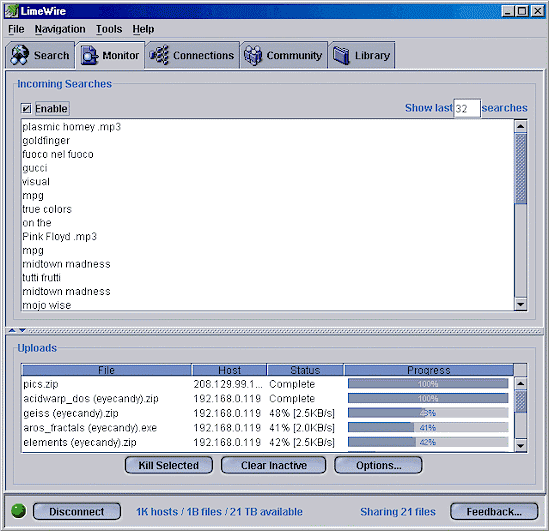Switch to the Connections tab
The height and width of the screenshot is (532, 550).
click(x=193, y=55)
